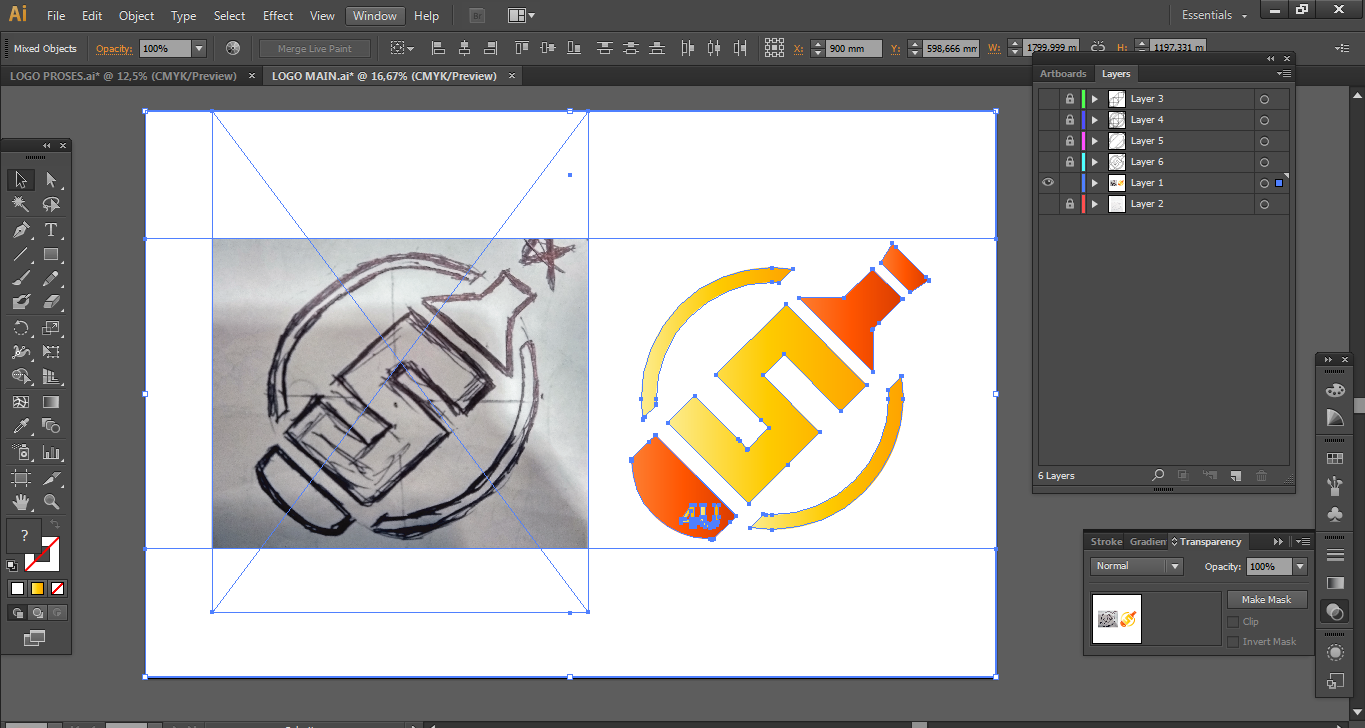Open the Swatches panel grid icon

[x=1334, y=459]
